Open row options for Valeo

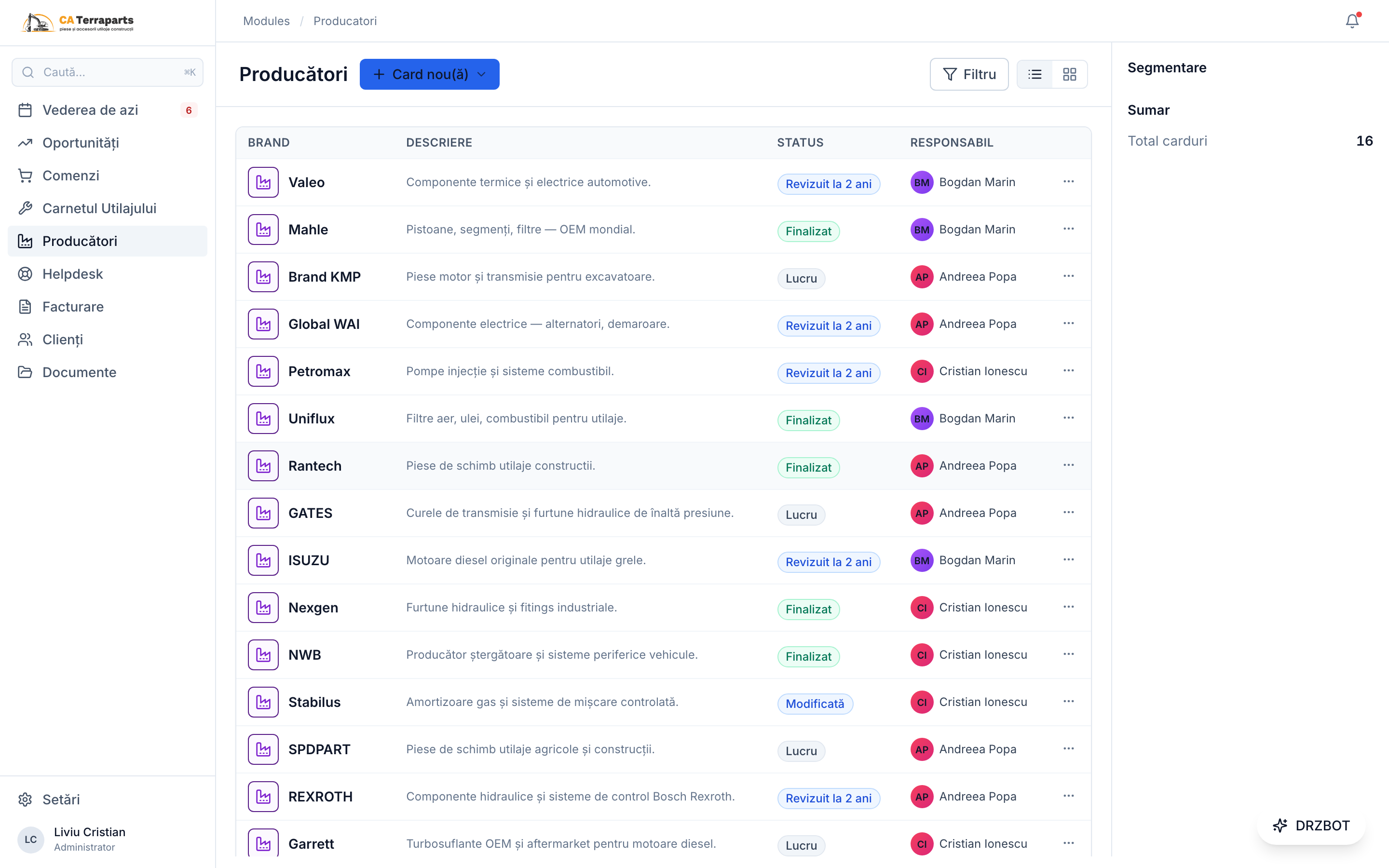pyautogui.click(x=1068, y=181)
